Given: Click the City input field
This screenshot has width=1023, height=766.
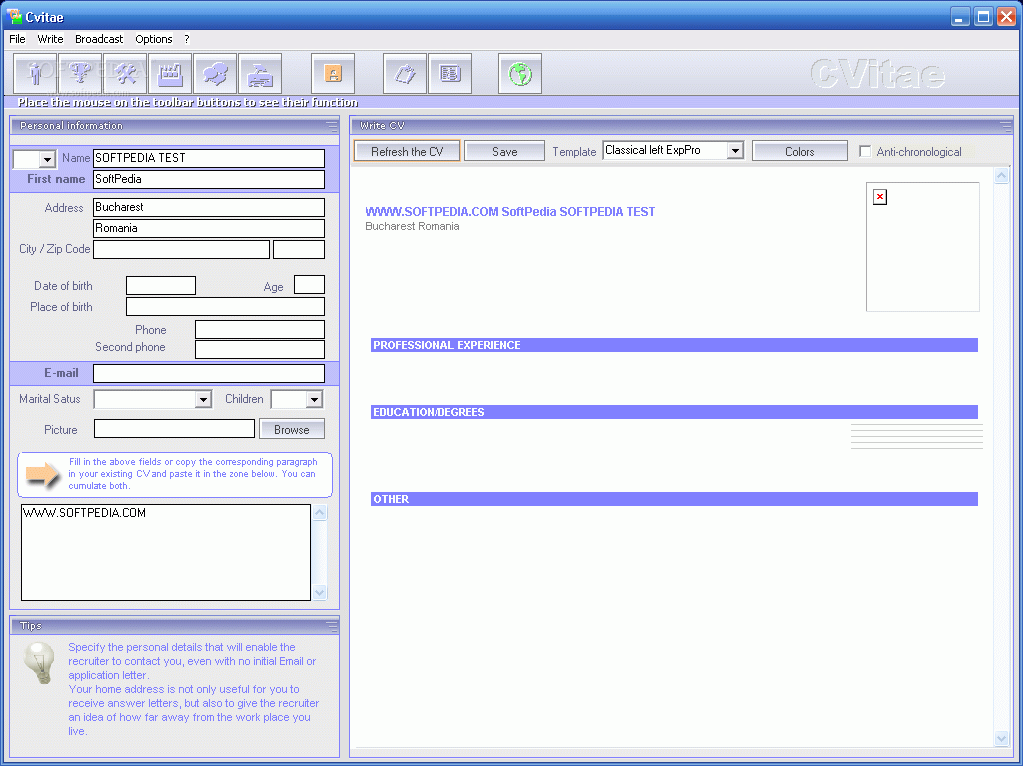Looking at the screenshot, I should [181, 249].
